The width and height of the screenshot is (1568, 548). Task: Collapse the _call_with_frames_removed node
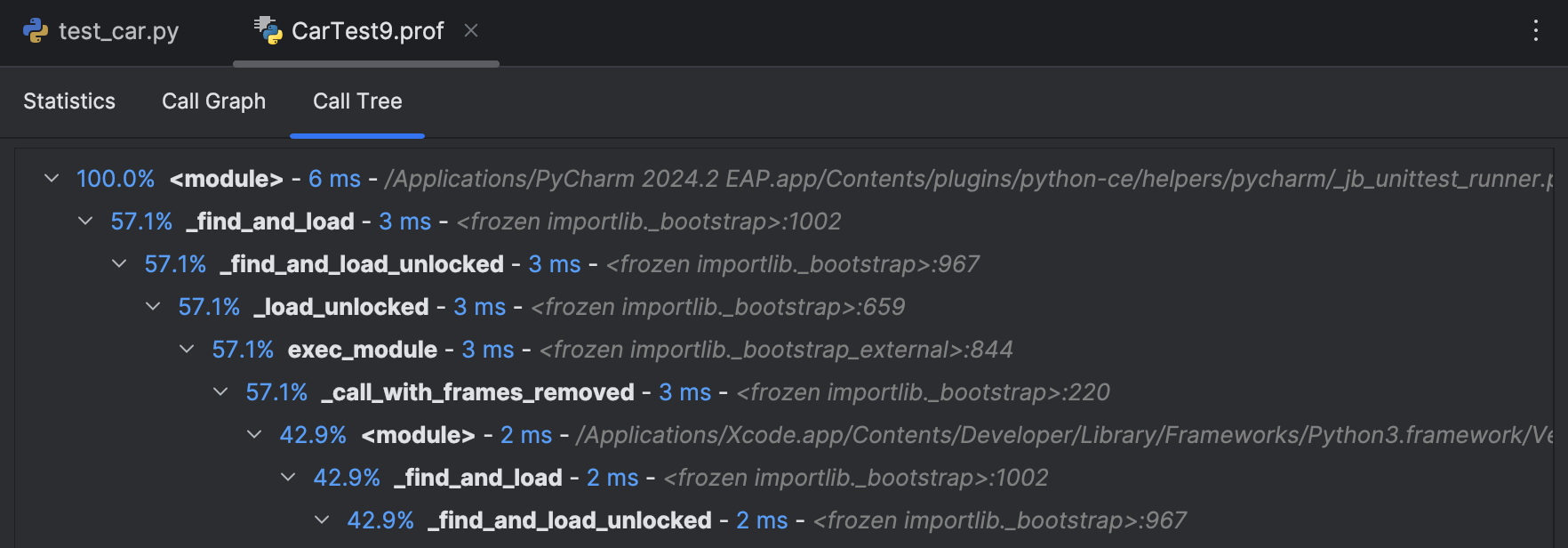(220, 391)
